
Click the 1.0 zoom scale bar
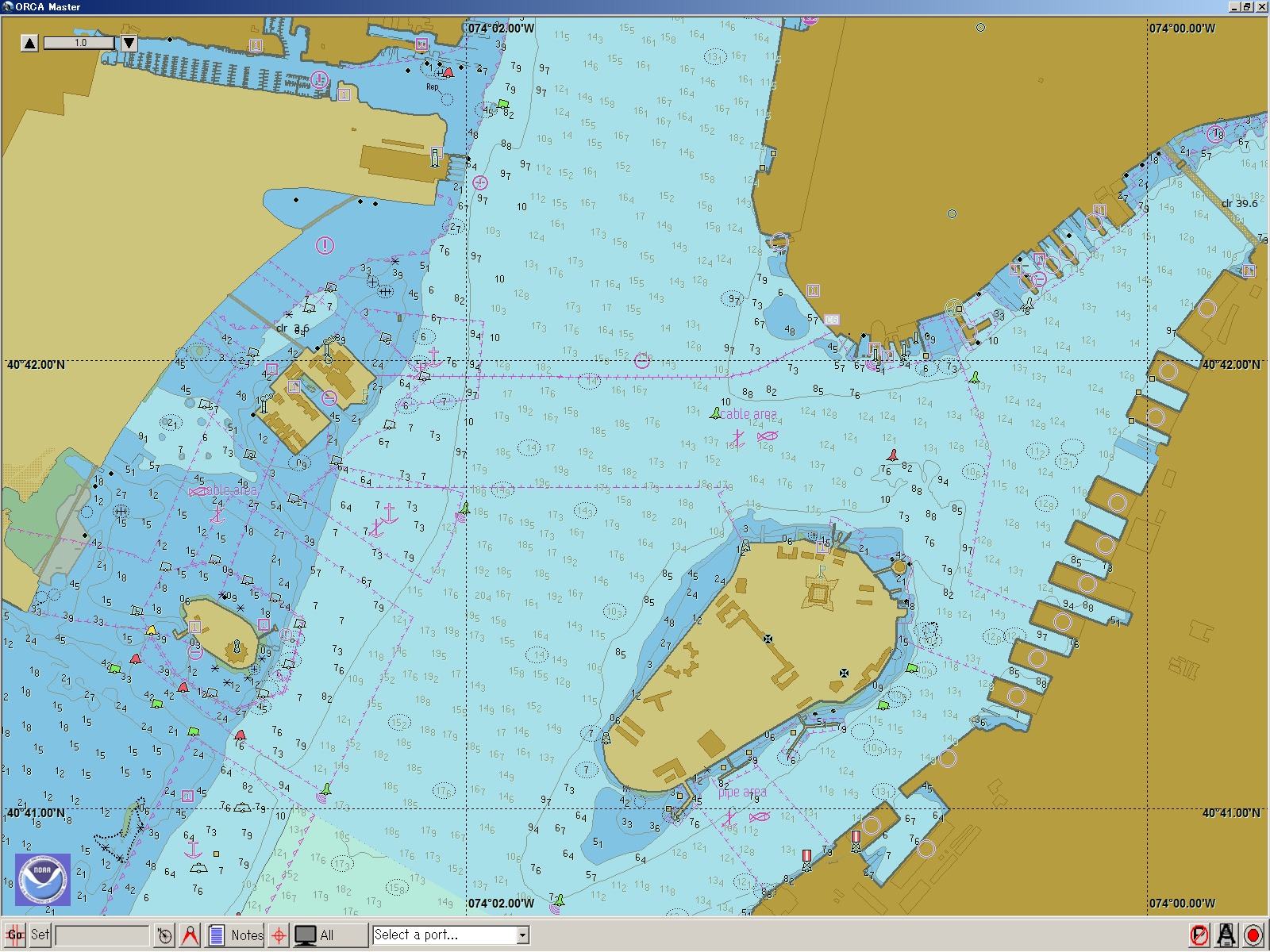(x=79, y=43)
